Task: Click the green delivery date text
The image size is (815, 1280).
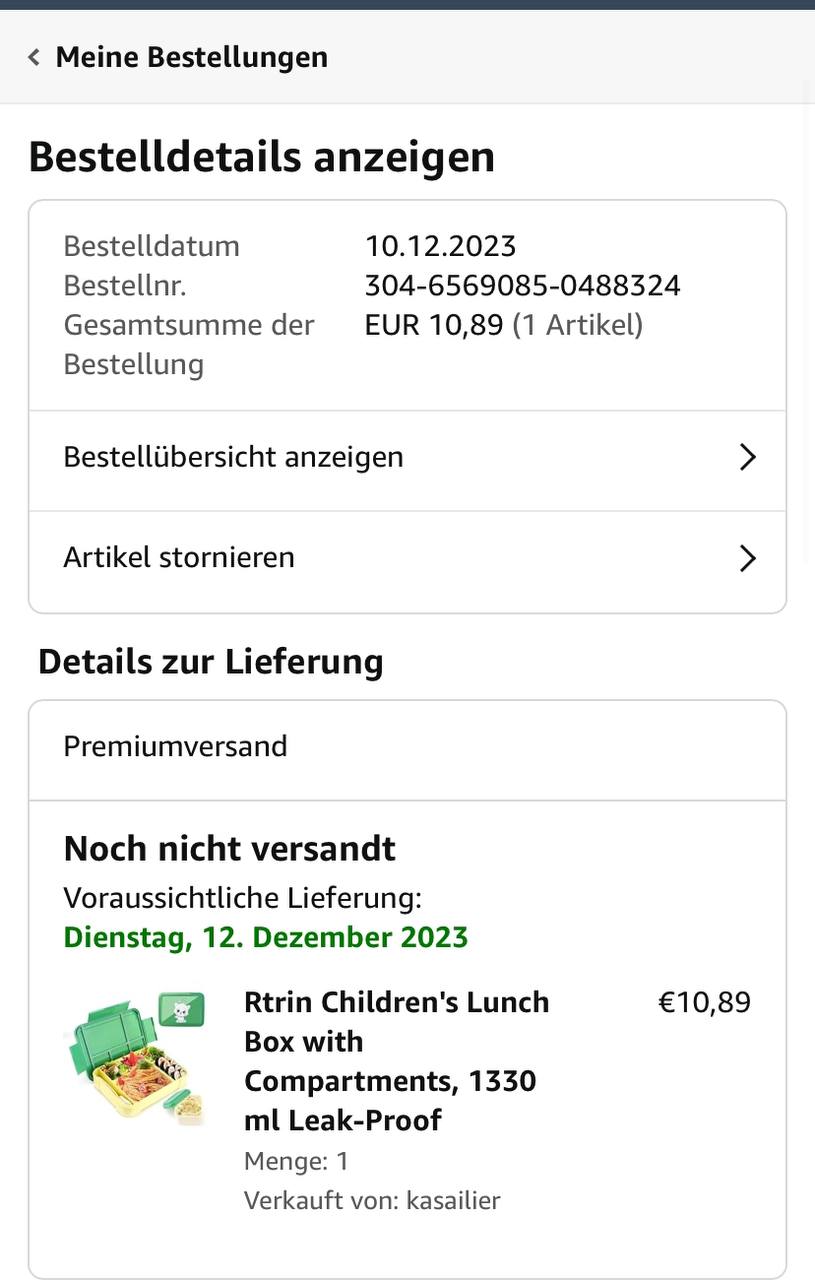Action: pyautogui.click(x=265, y=937)
